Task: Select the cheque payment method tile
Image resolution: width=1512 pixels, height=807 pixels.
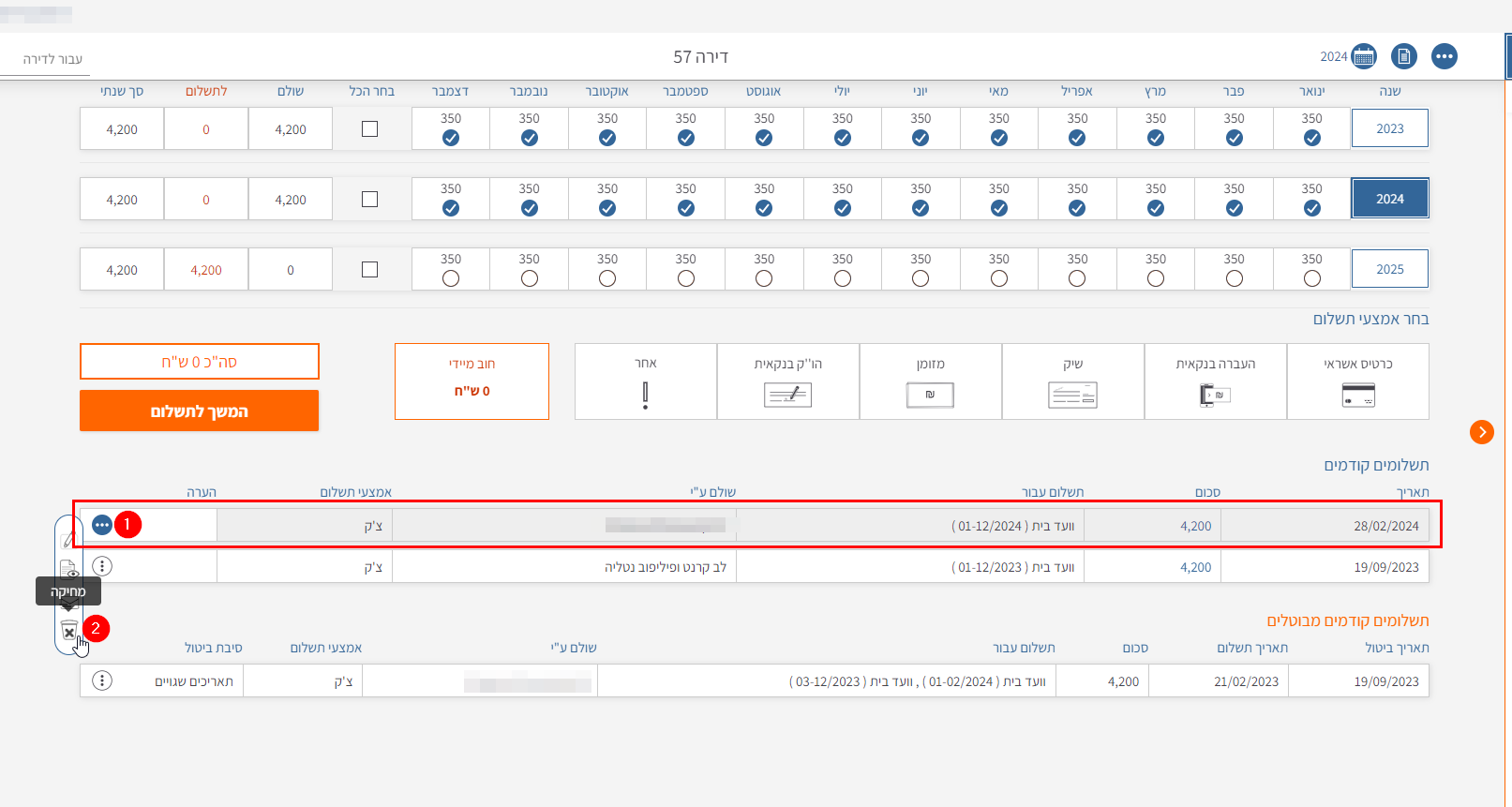Action: [x=1072, y=381]
